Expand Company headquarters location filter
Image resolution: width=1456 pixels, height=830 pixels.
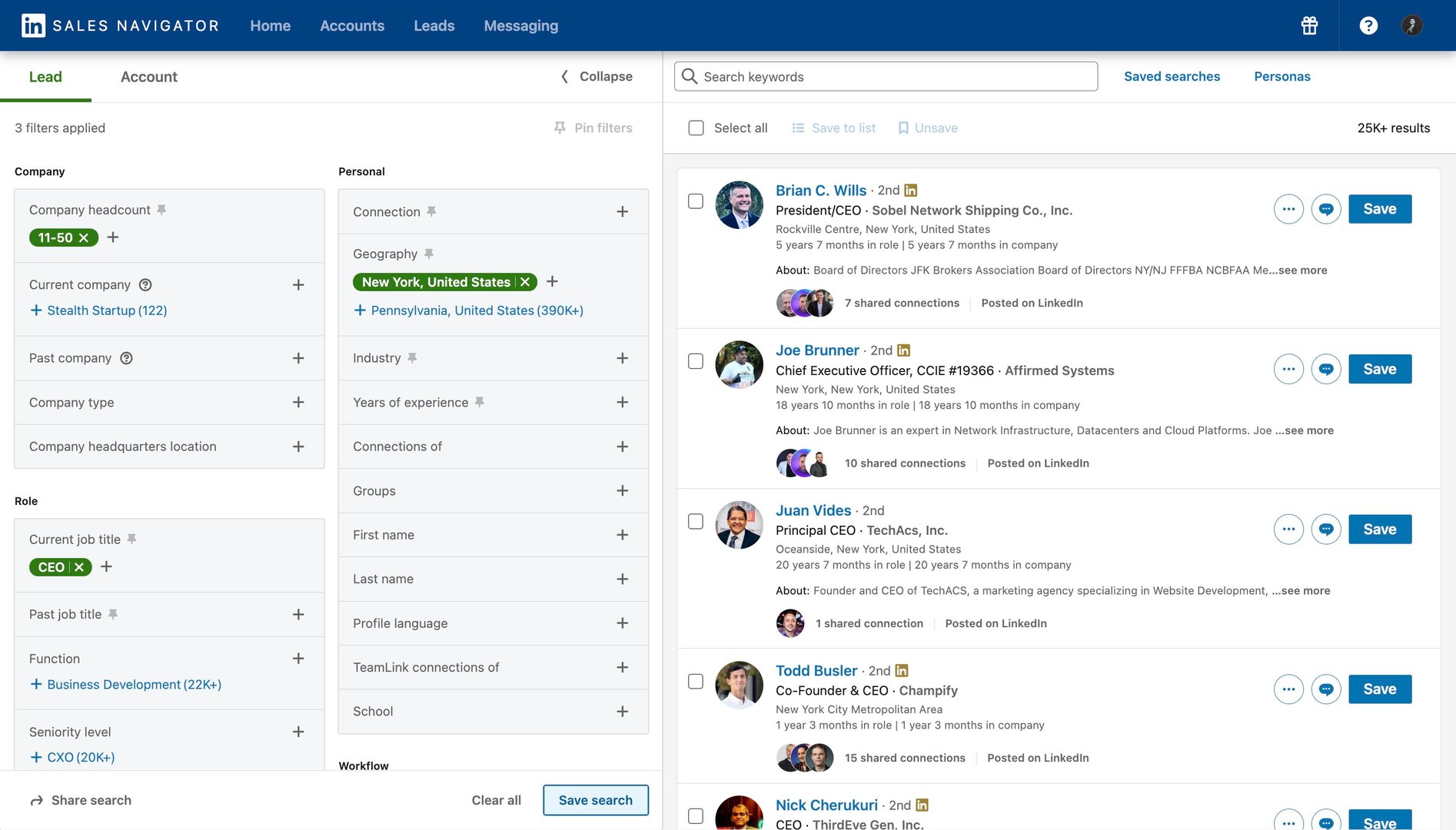click(298, 447)
